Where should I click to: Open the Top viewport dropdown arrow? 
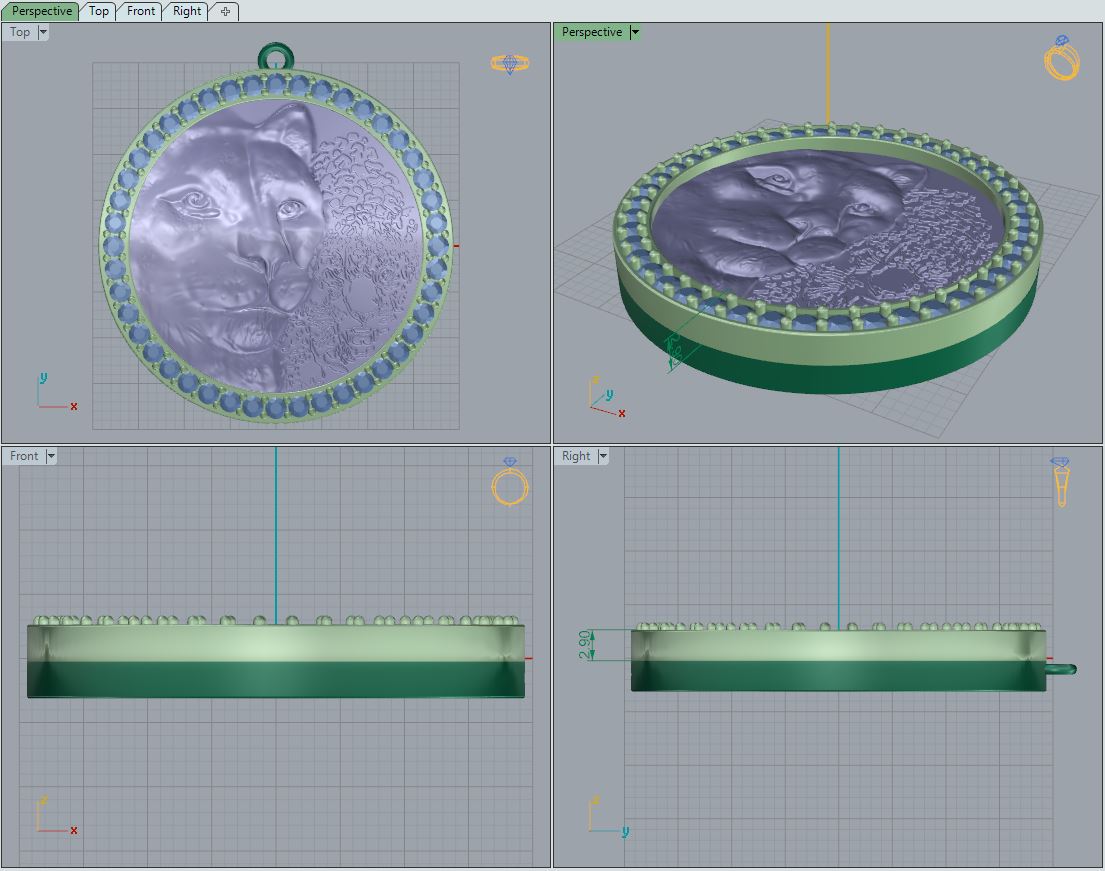(x=43, y=32)
